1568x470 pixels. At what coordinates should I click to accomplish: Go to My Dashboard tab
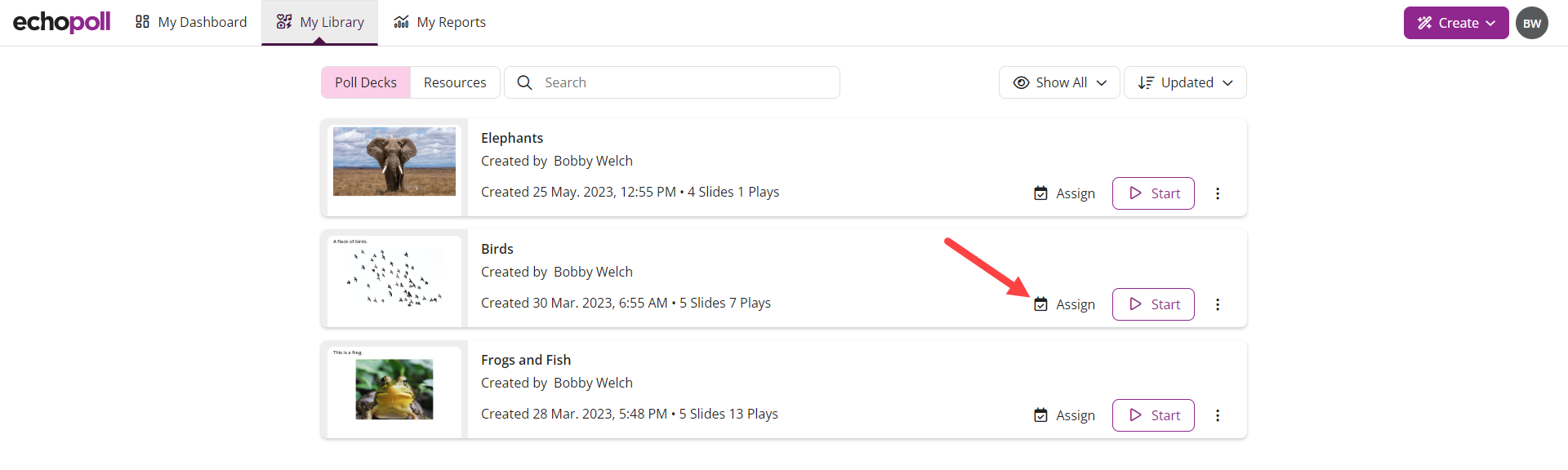tap(191, 22)
